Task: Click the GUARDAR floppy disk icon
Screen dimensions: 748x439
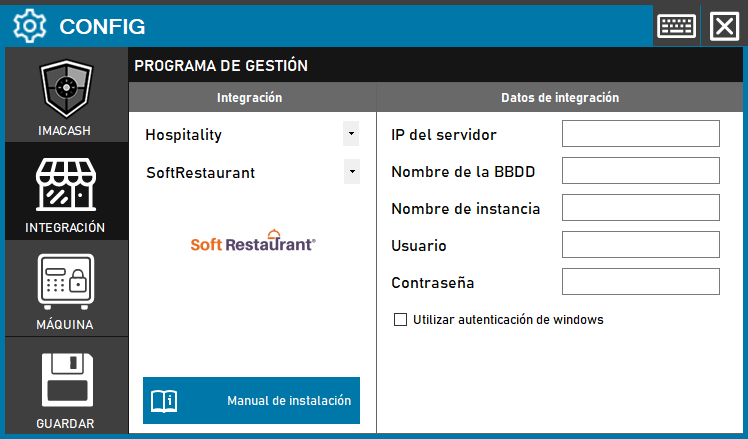Action: (x=65, y=380)
